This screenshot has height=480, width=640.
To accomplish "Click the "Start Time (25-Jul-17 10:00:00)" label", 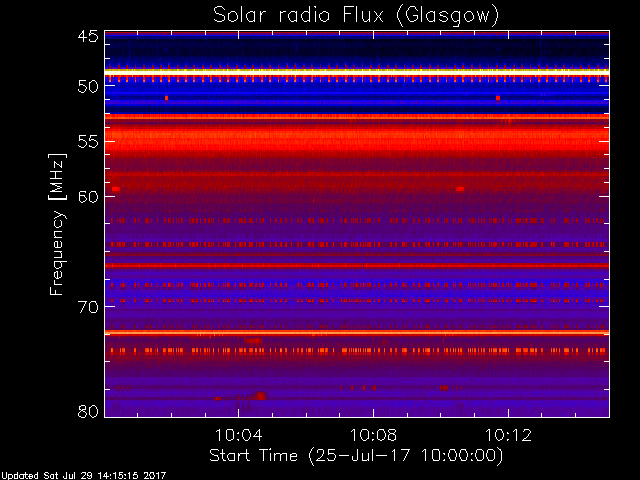I will [x=356, y=456].
